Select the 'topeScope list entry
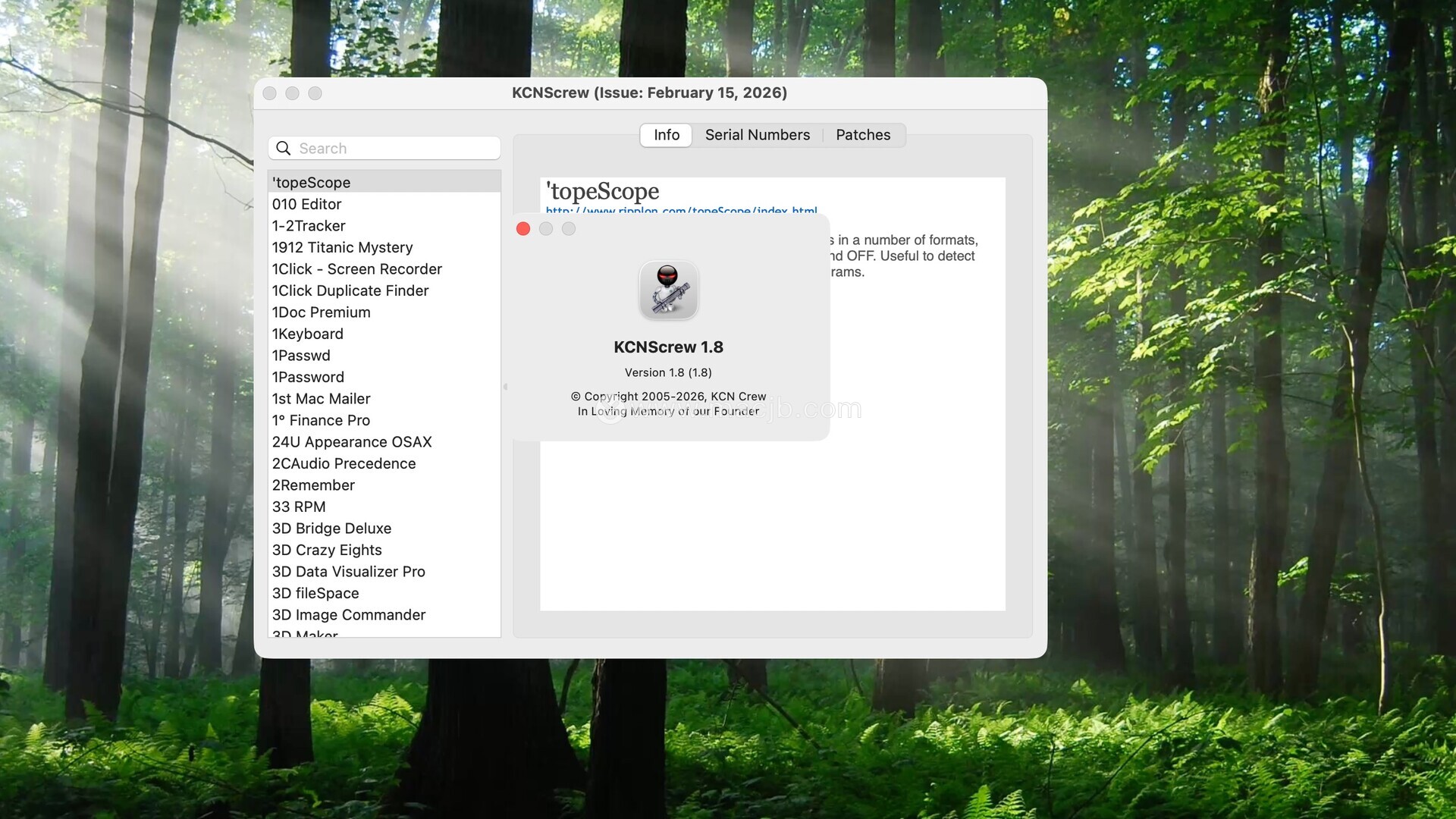1456x819 pixels. pyautogui.click(x=311, y=183)
